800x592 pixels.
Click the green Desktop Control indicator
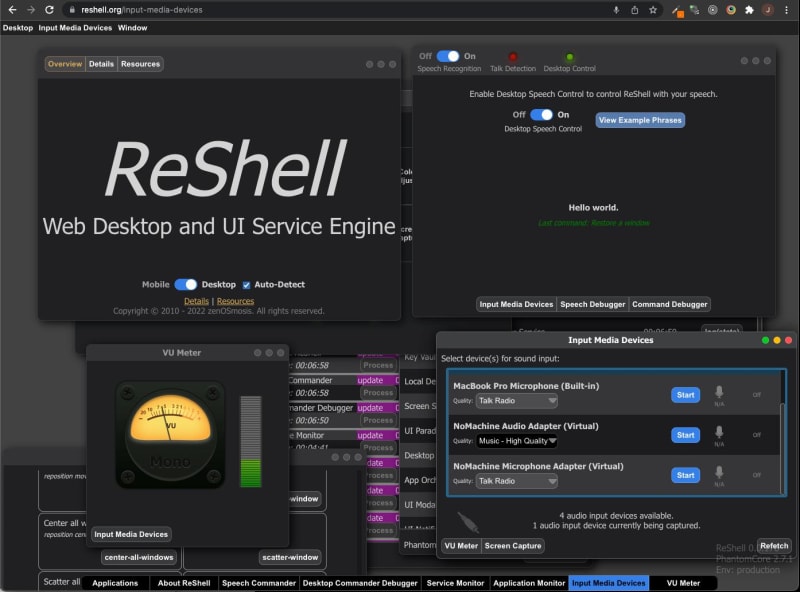(570, 57)
